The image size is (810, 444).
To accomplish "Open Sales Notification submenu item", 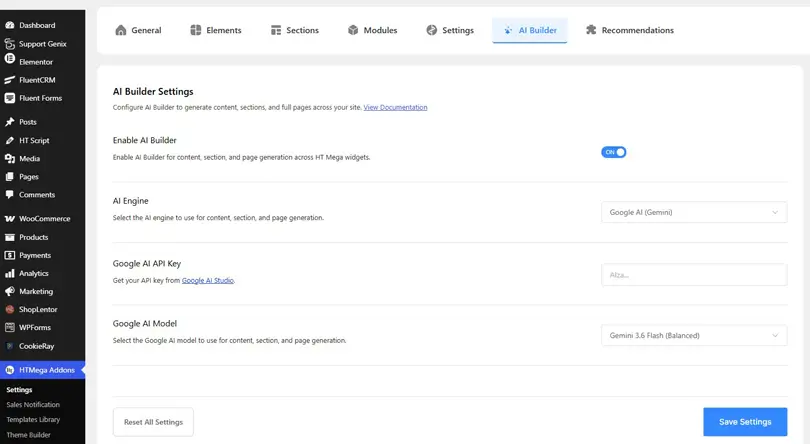I will 33,405.
